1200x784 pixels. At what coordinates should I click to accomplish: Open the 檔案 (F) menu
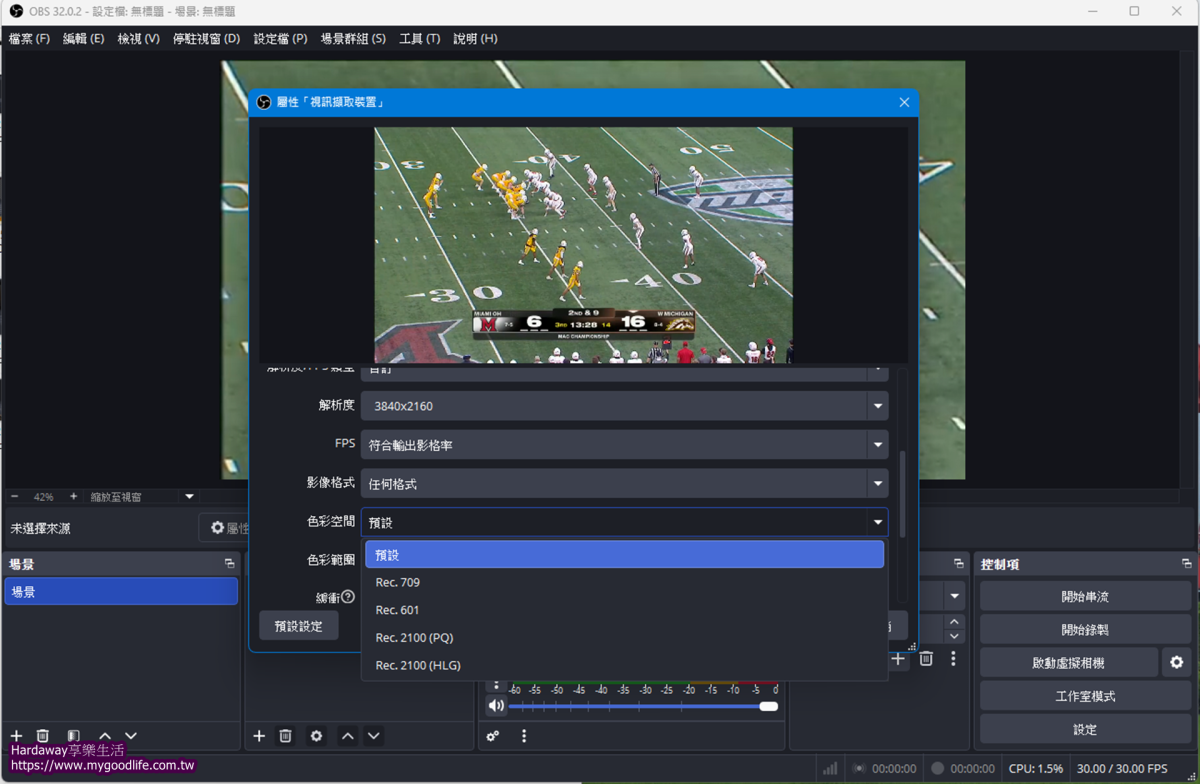tap(29, 38)
